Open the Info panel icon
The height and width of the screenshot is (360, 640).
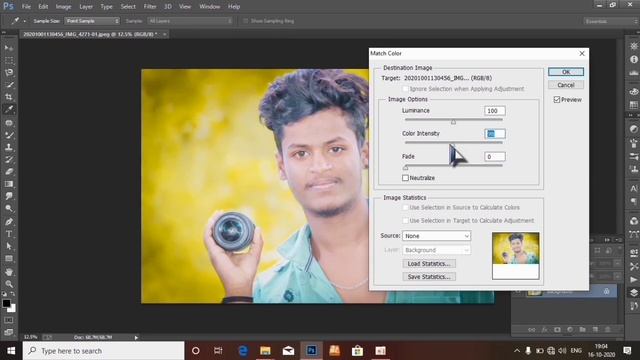click(x=634, y=59)
